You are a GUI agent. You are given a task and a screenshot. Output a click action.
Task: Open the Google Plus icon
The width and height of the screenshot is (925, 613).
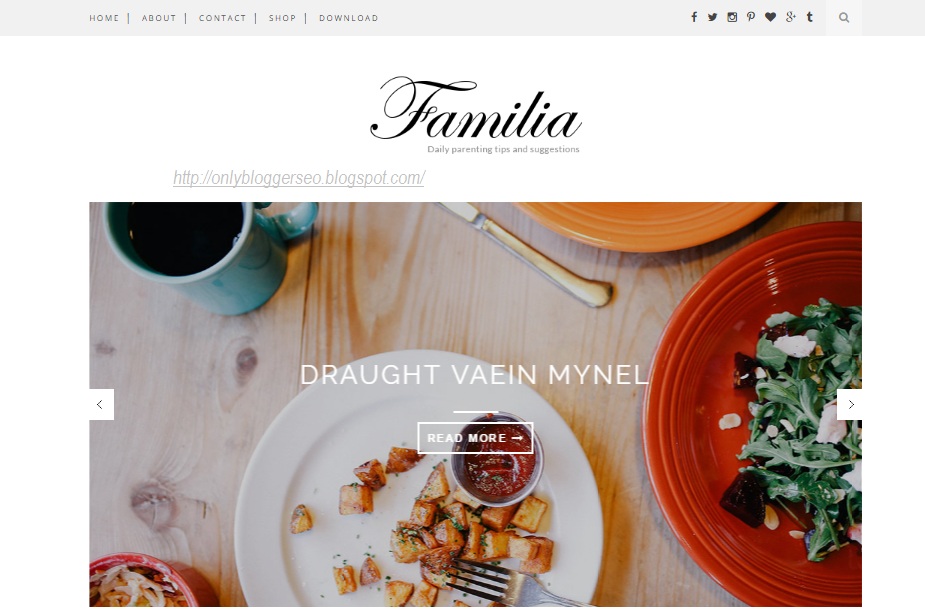790,17
